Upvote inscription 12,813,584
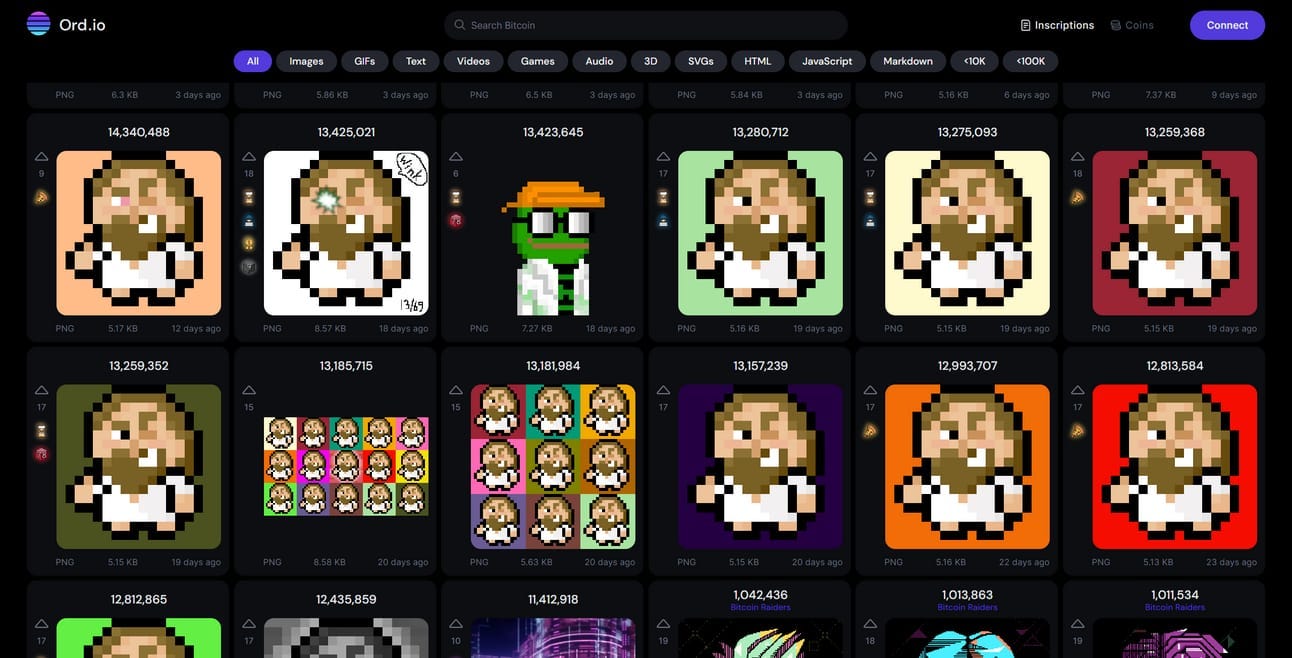Screen dimensions: 1292x658 click(x=1077, y=391)
